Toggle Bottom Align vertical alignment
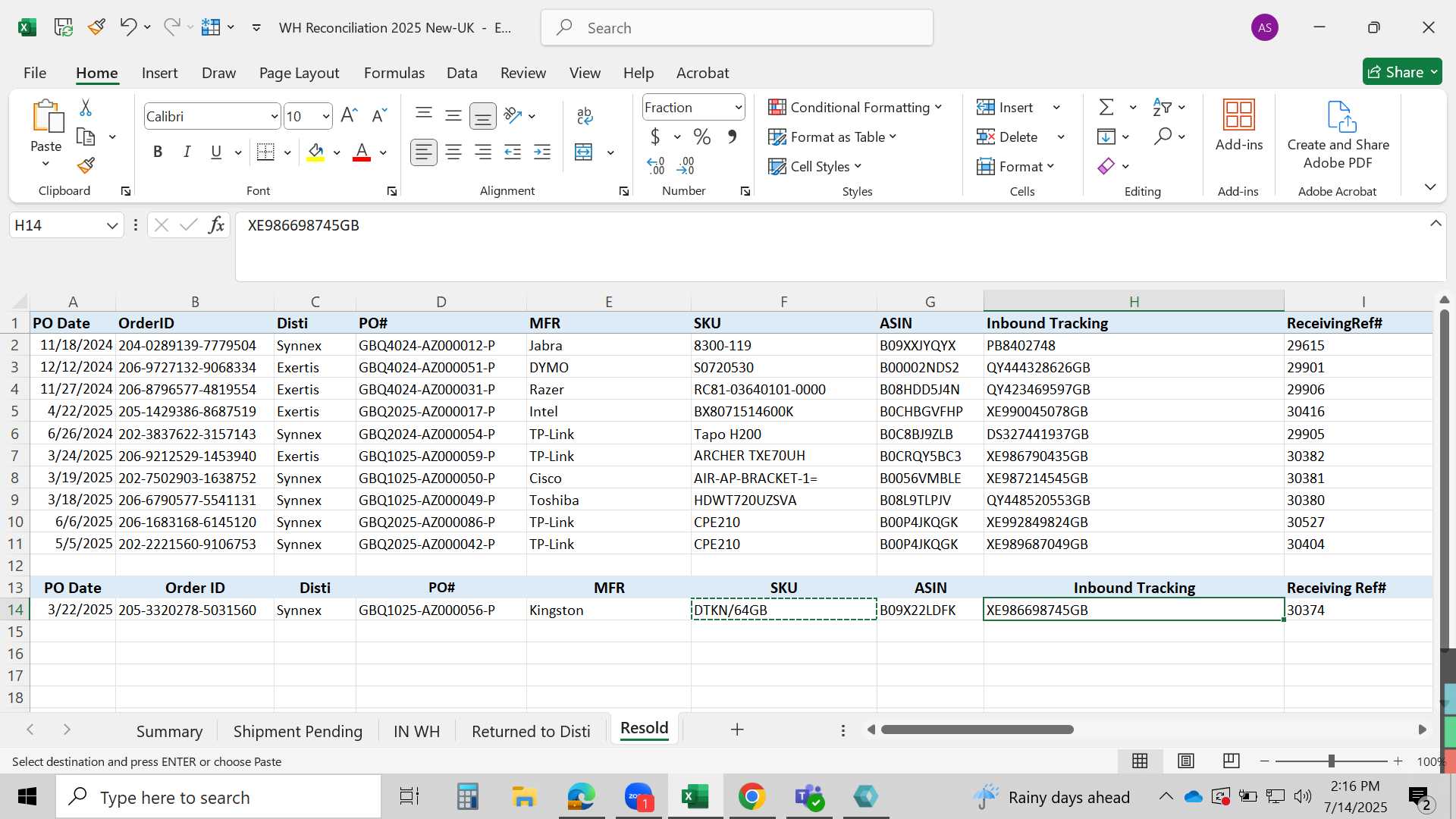This screenshot has height=819, width=1456. [483, 116]
